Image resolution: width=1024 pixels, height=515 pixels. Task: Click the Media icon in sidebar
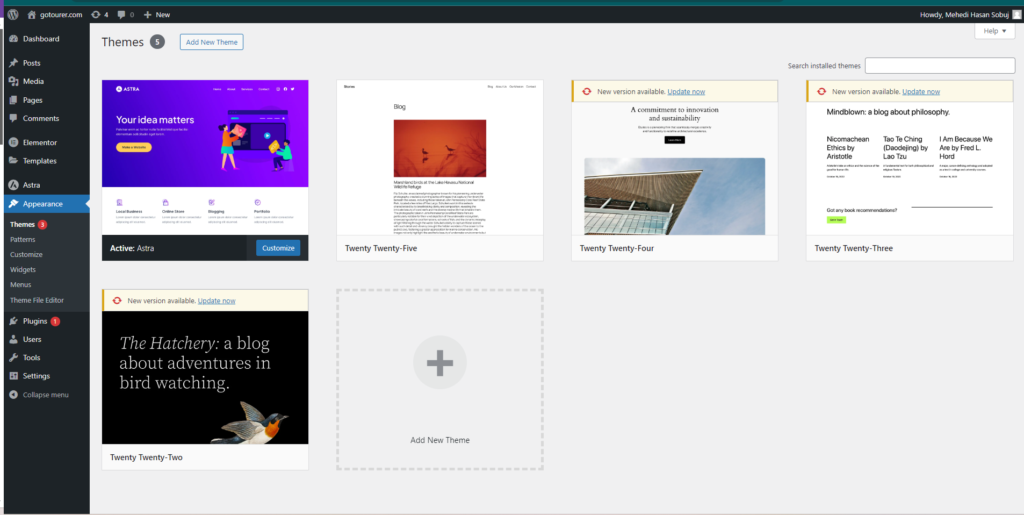point(14,82)
